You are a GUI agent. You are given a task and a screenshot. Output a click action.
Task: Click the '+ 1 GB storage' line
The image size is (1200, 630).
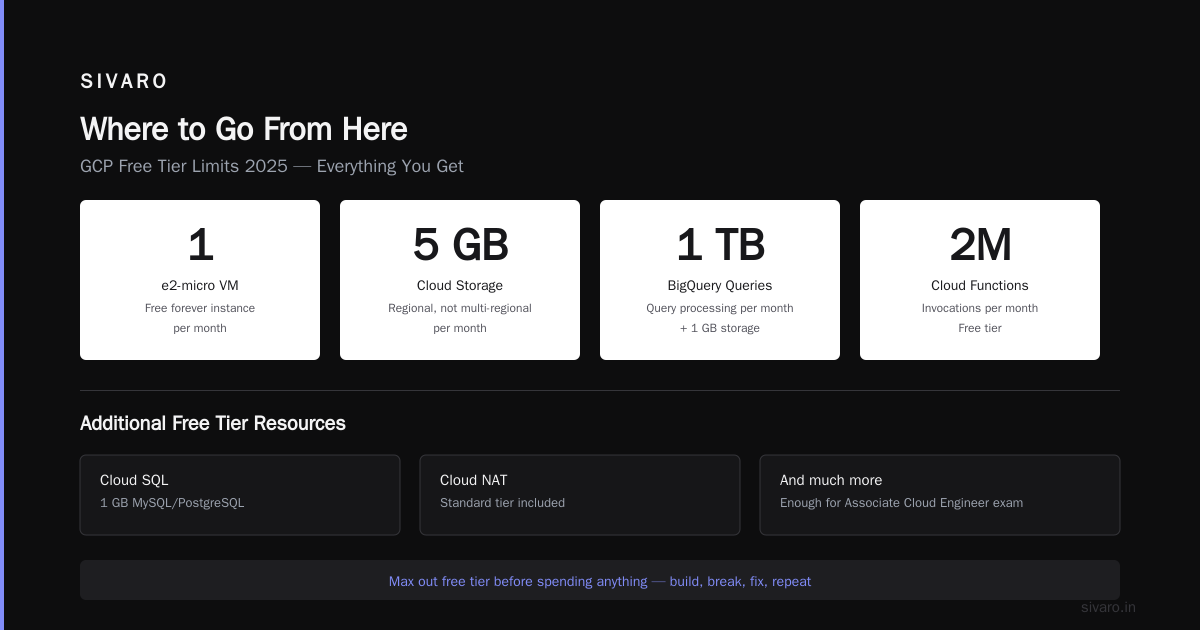pyautogui.click(x=720, y=328)
